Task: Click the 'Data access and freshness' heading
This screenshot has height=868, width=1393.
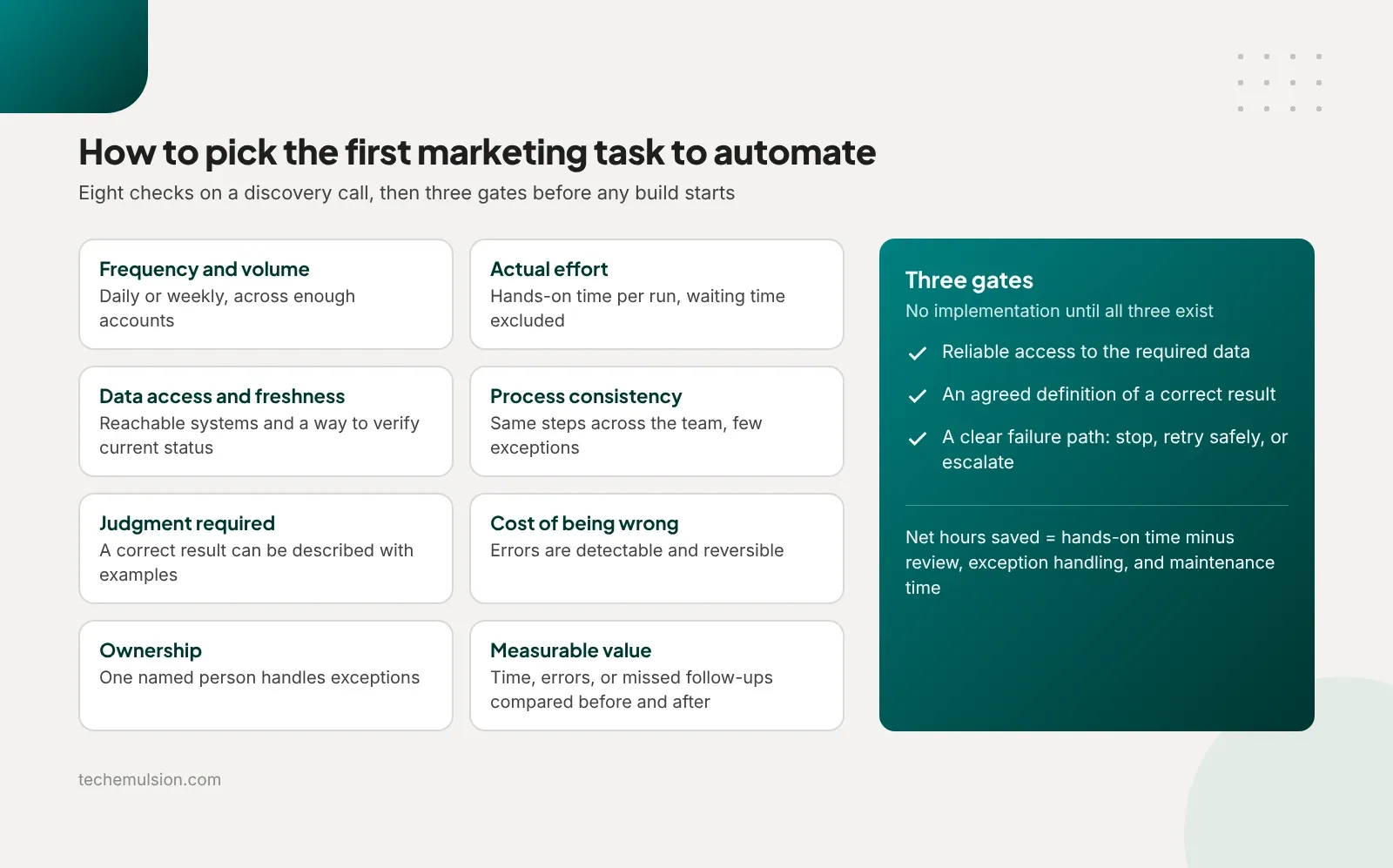Action: coord(222,396)
